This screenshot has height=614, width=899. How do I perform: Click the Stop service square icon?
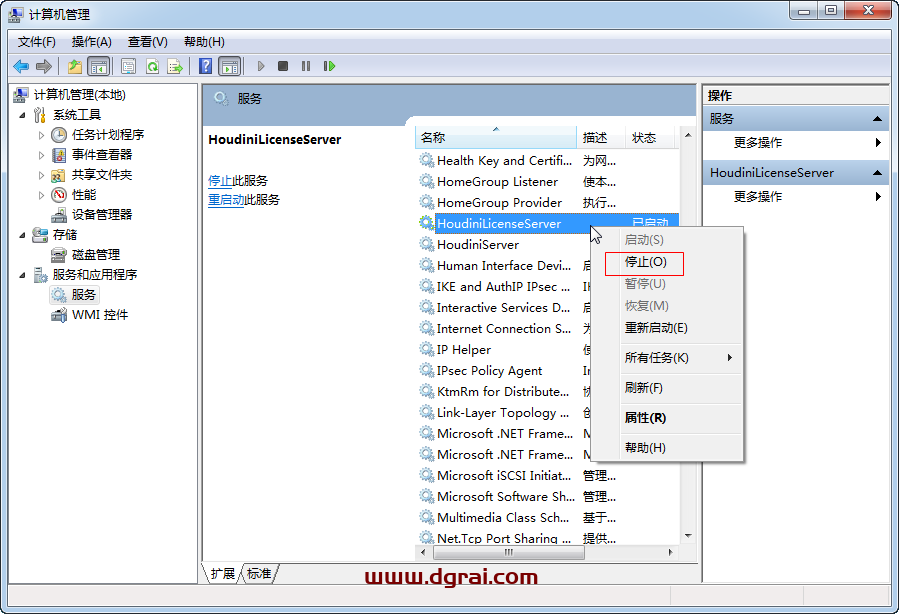point(283,67)
